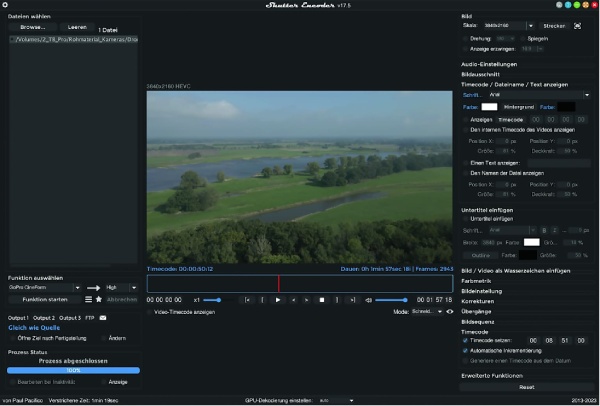Adjust the playback speed slider next to x1
Screen dimensions: 600x406
tap(217, 300)
